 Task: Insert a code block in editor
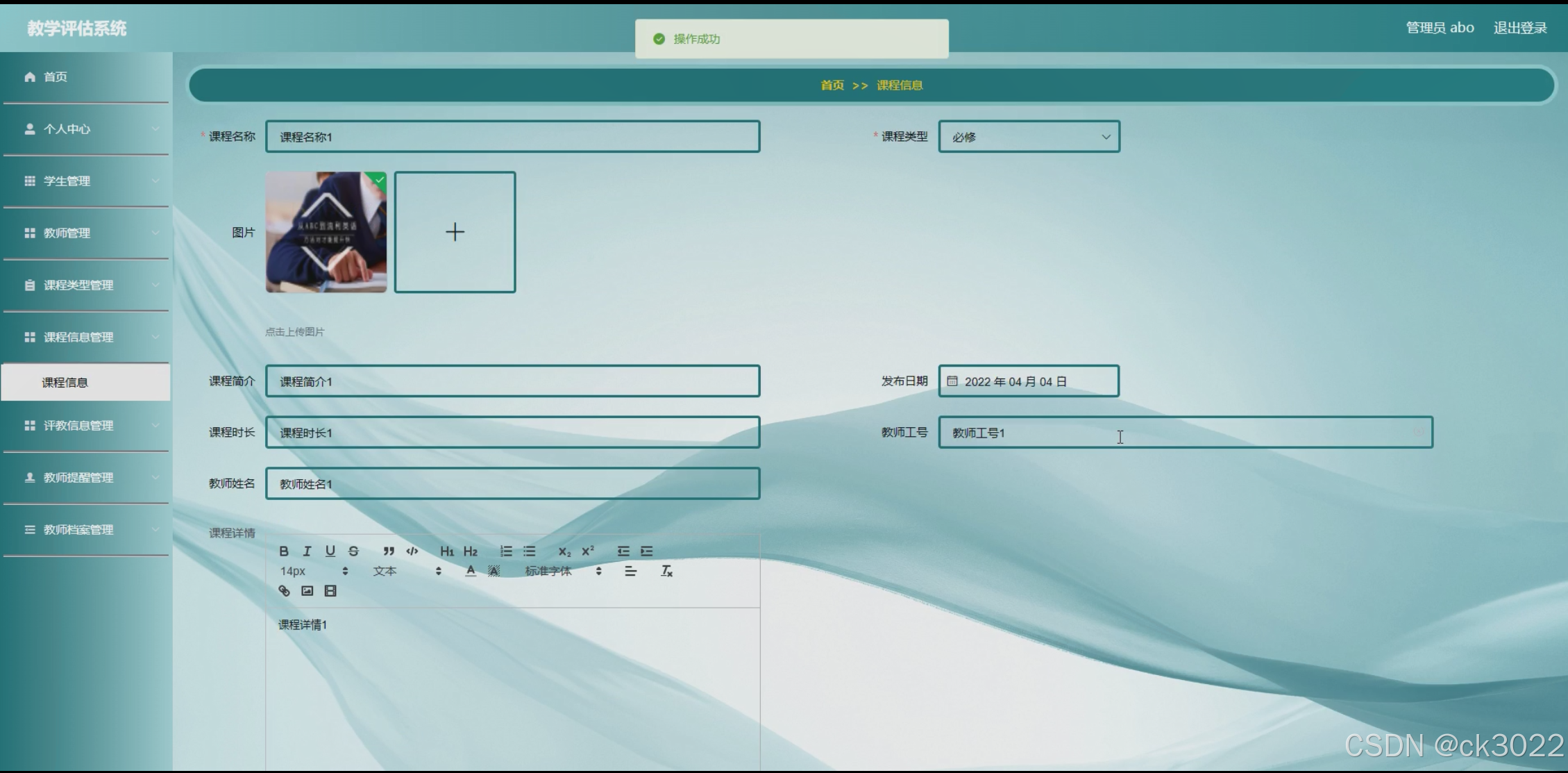tap(412, 551)
